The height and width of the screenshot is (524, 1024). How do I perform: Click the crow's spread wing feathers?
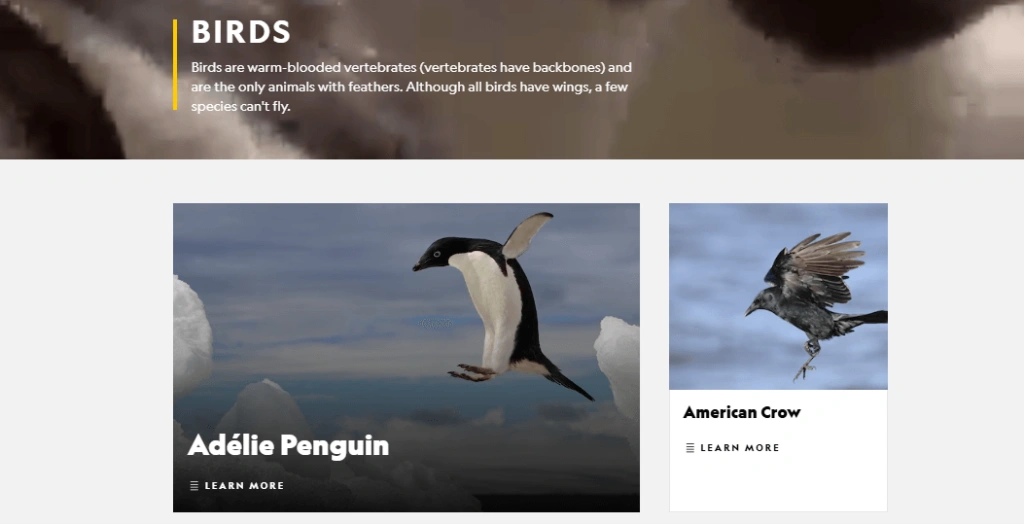[x=823, y=261]
